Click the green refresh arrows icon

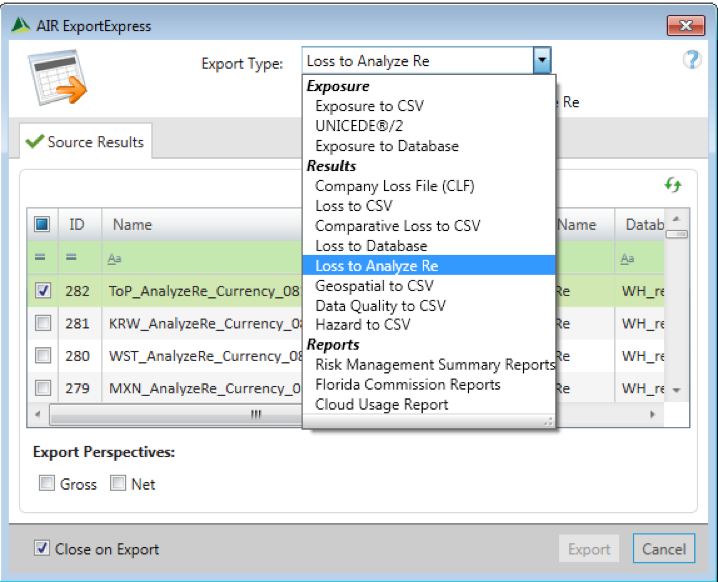click(673, 185)
